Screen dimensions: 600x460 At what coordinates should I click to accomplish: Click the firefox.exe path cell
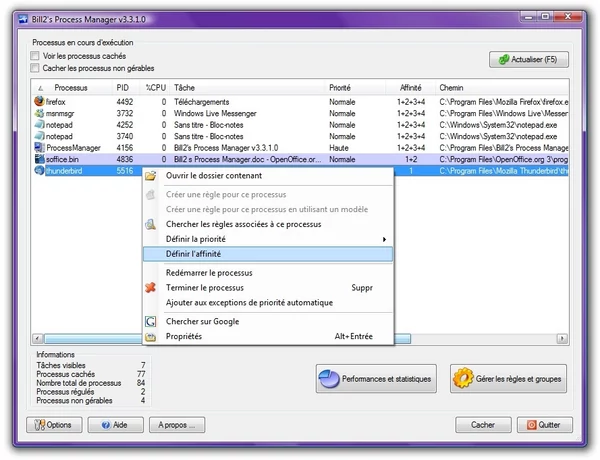504,102
